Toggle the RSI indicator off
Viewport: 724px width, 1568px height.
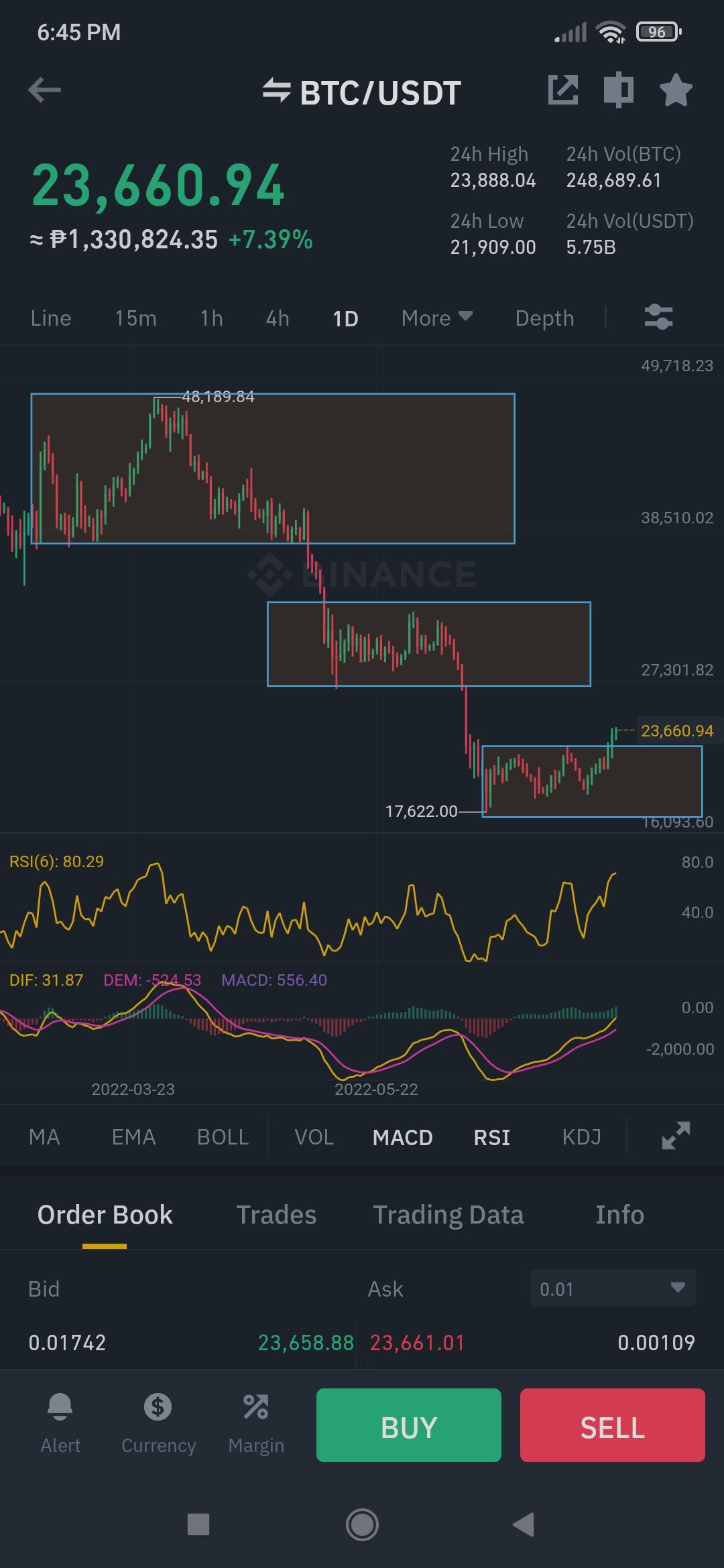click(492, 1137)
